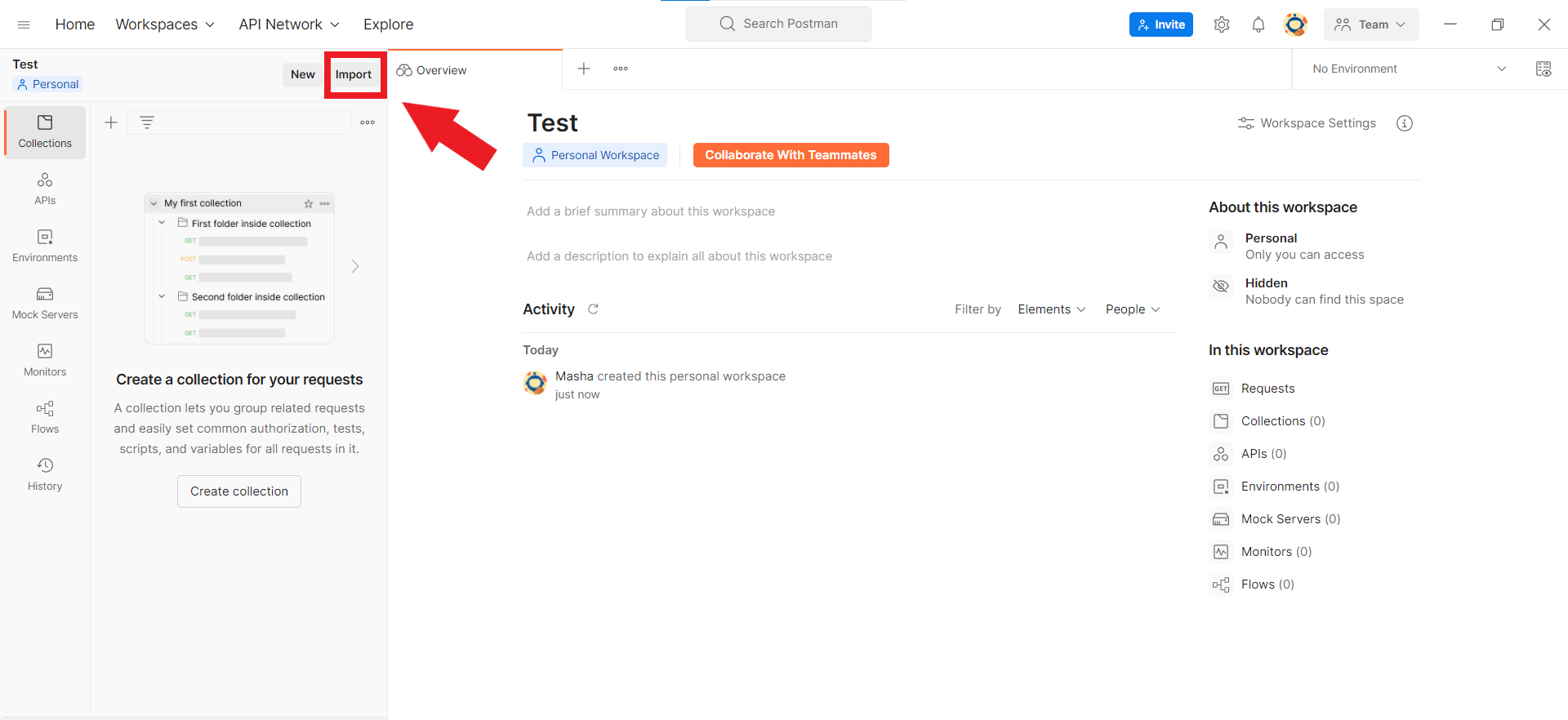The height and width of the screenshot is (720, 1568).
Task: Open Mock Servers in the sidebar
Action: click(x=45, y=304)
